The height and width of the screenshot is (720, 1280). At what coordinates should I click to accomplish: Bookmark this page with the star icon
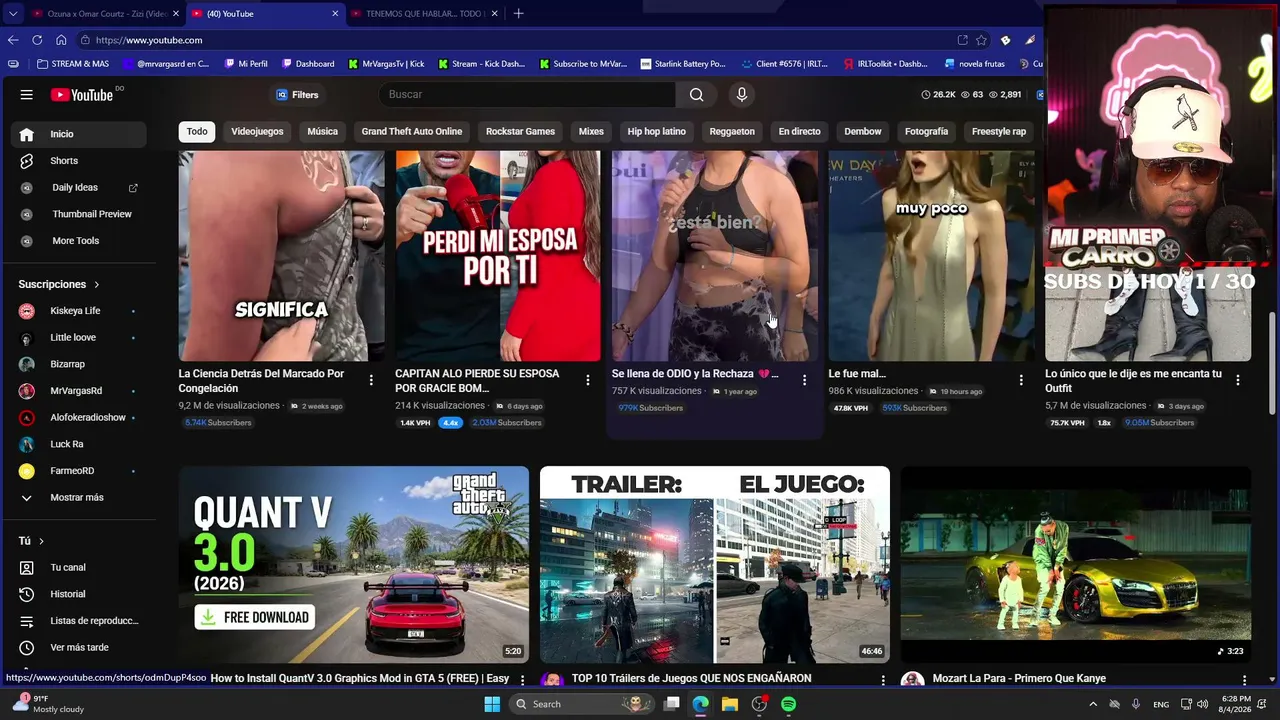click(x=982, y=40)
